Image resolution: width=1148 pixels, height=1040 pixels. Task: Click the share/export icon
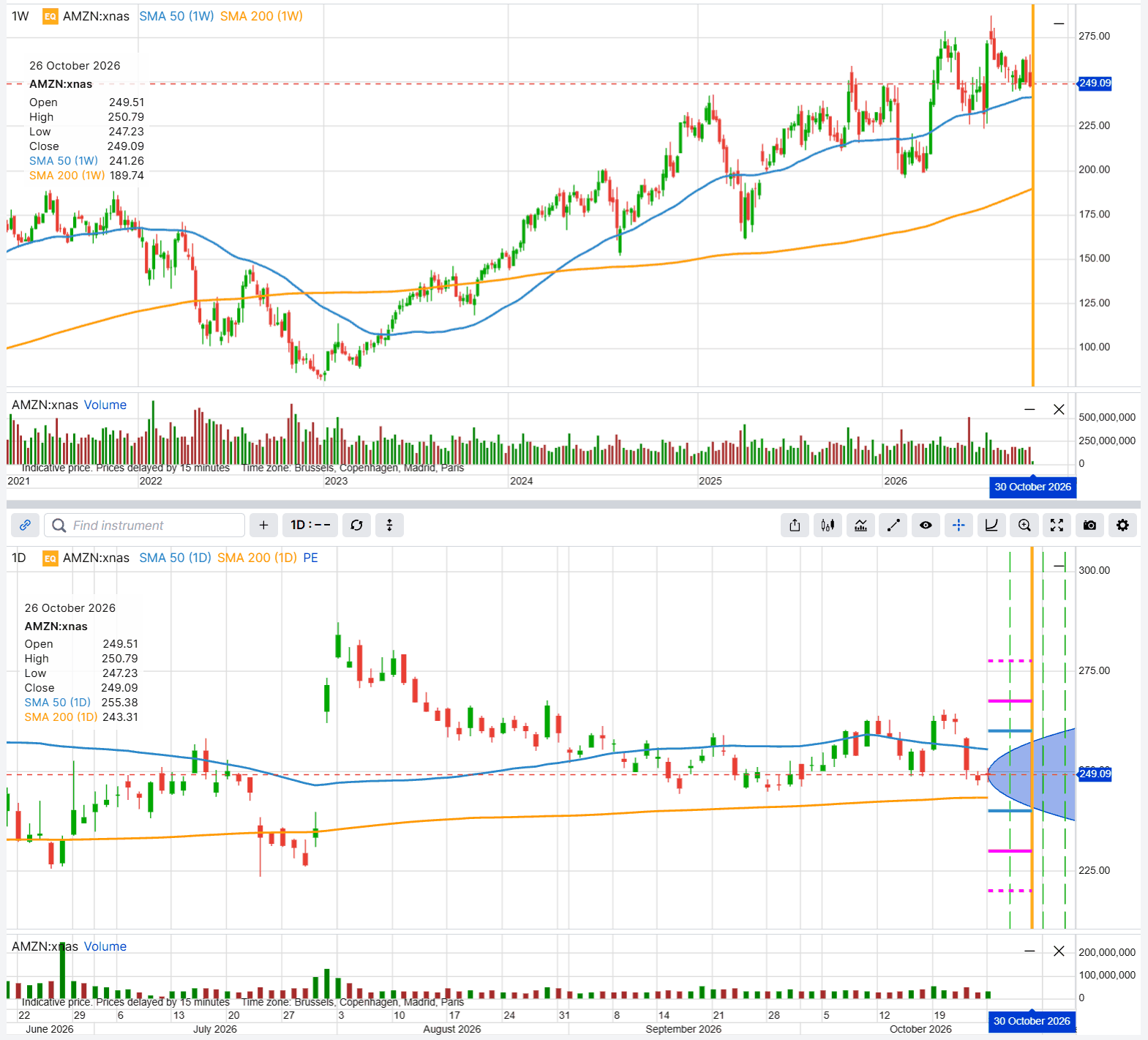(x=795, y=525)
